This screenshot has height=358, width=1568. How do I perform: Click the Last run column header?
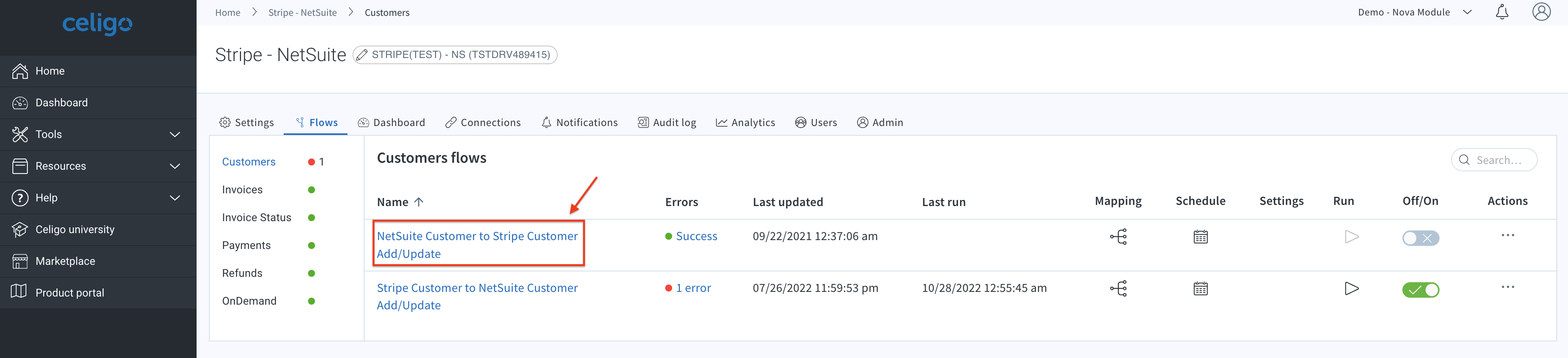[x=943, y=202]
